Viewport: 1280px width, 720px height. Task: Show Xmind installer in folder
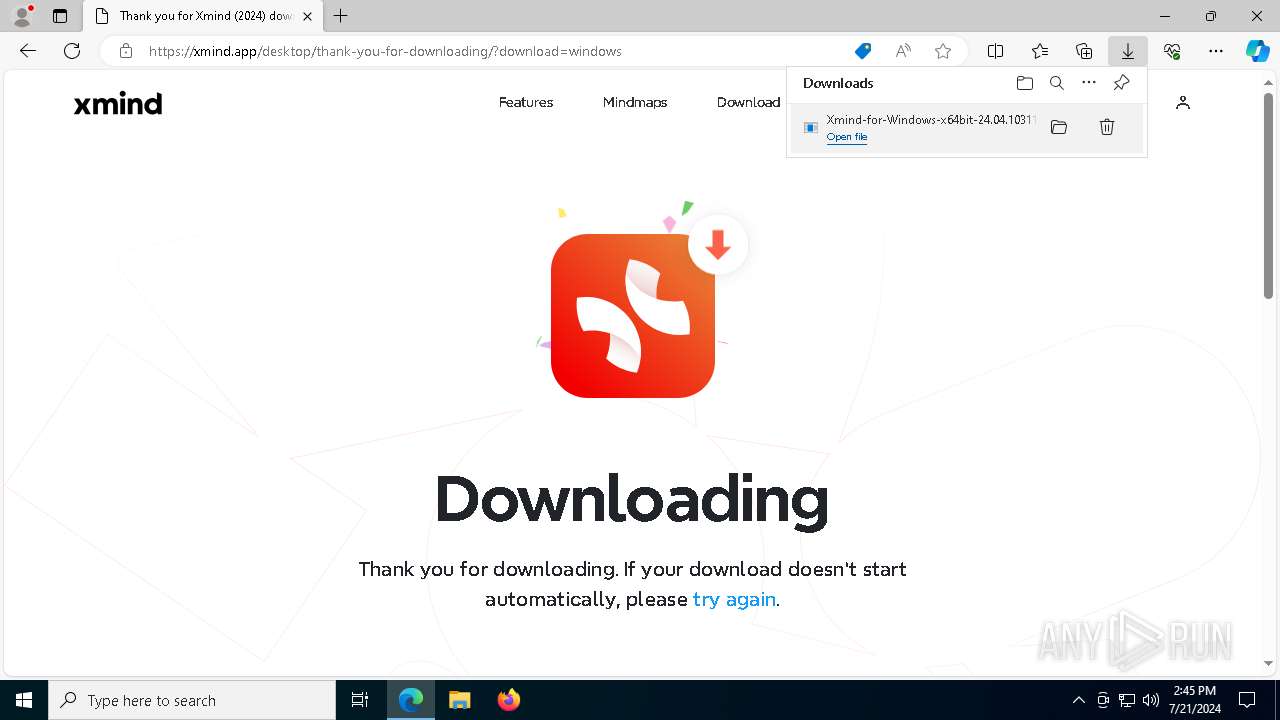click(x=1059, y=127)
